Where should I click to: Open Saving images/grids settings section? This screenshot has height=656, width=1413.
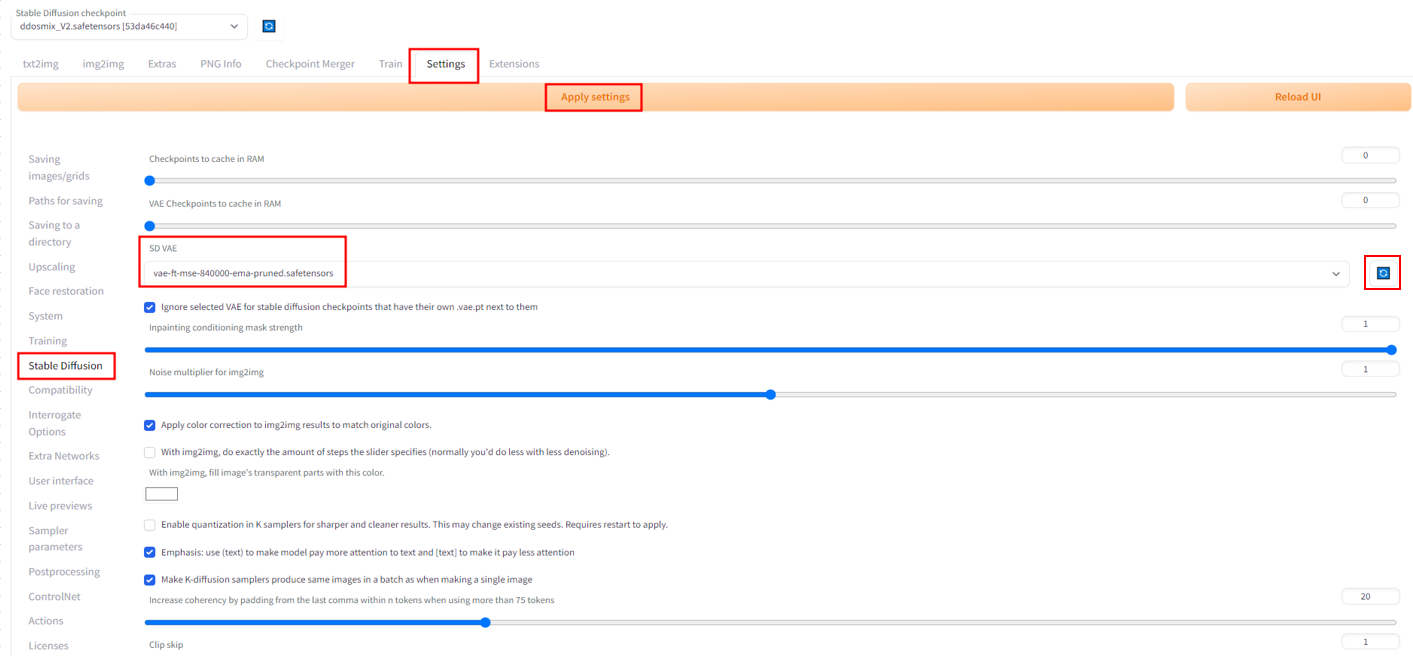59,167
